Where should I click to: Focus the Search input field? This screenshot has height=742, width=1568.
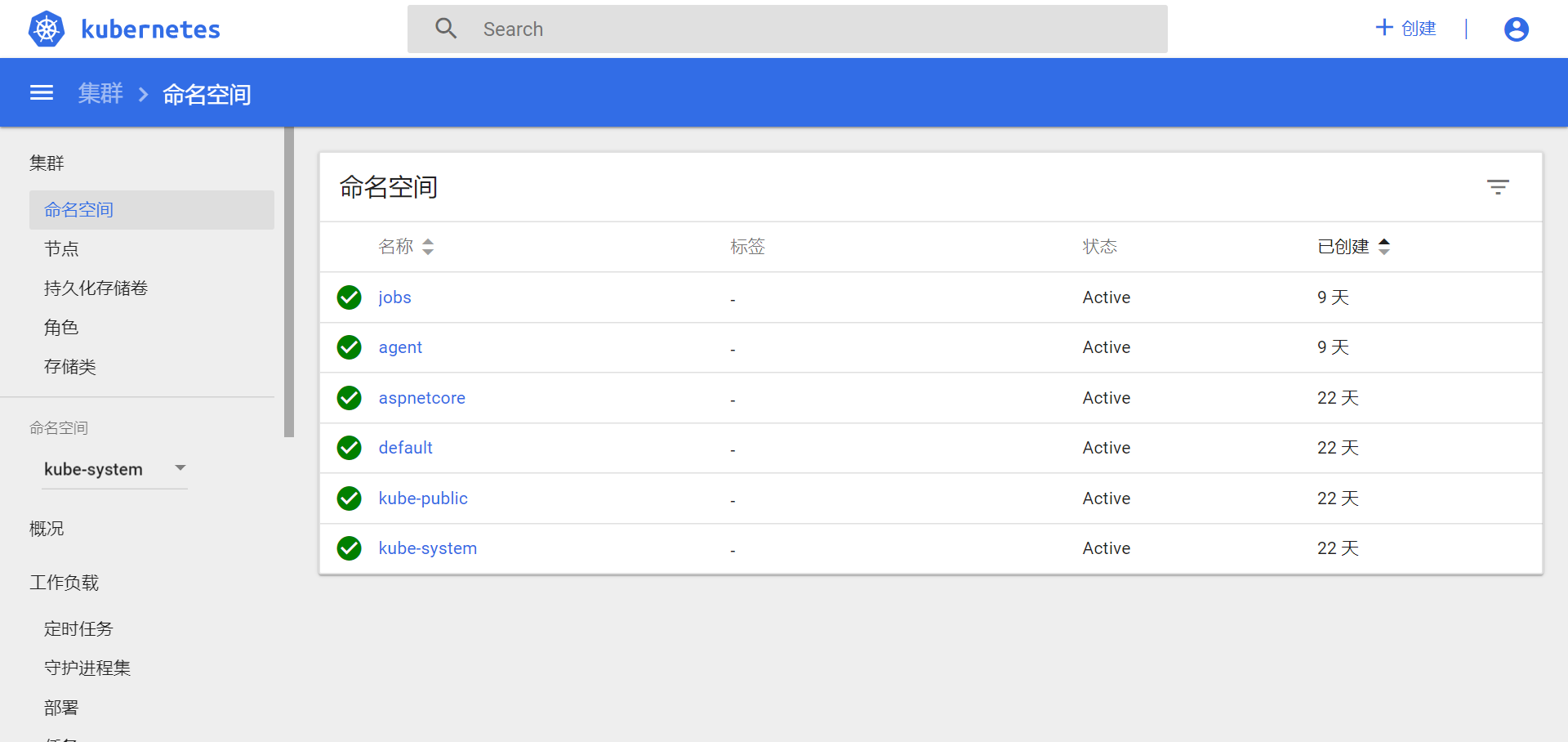[817, 29]
